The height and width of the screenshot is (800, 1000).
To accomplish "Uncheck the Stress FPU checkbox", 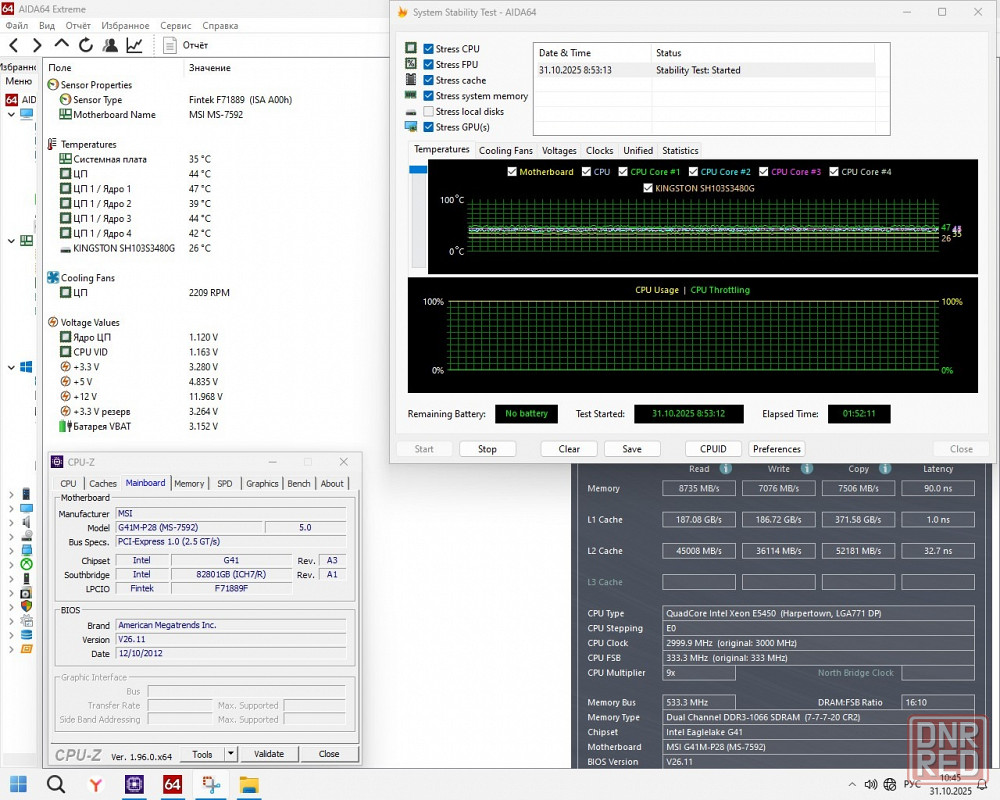I will [x=429, y=65].
